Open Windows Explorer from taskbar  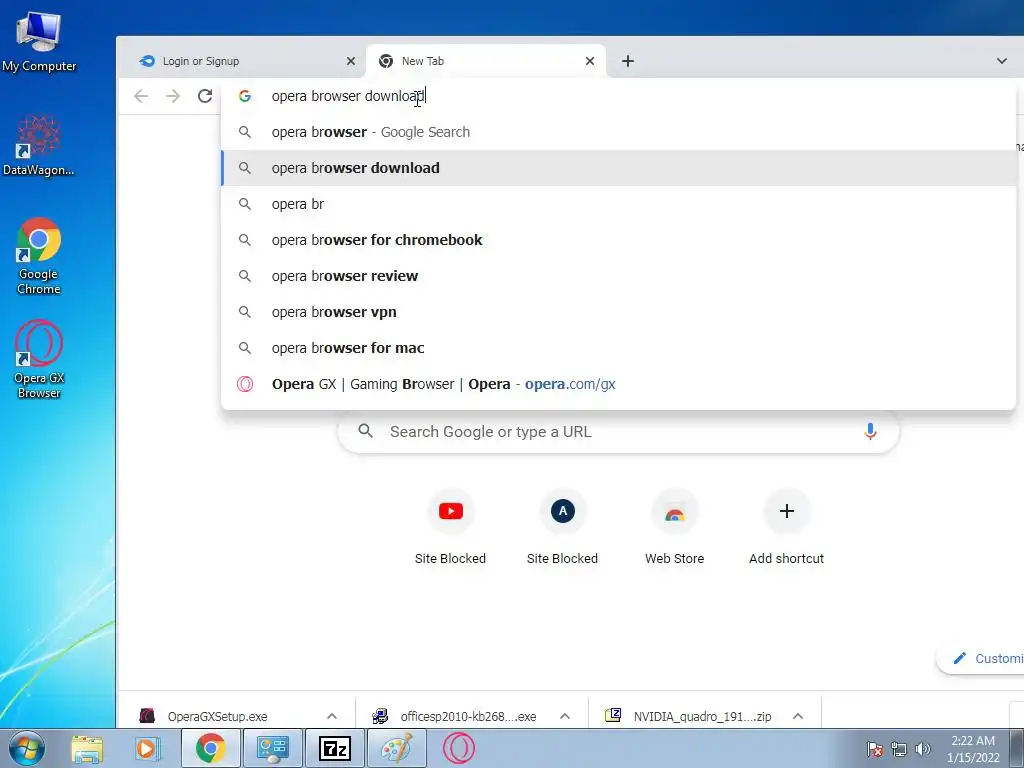[x=87, y=748]
